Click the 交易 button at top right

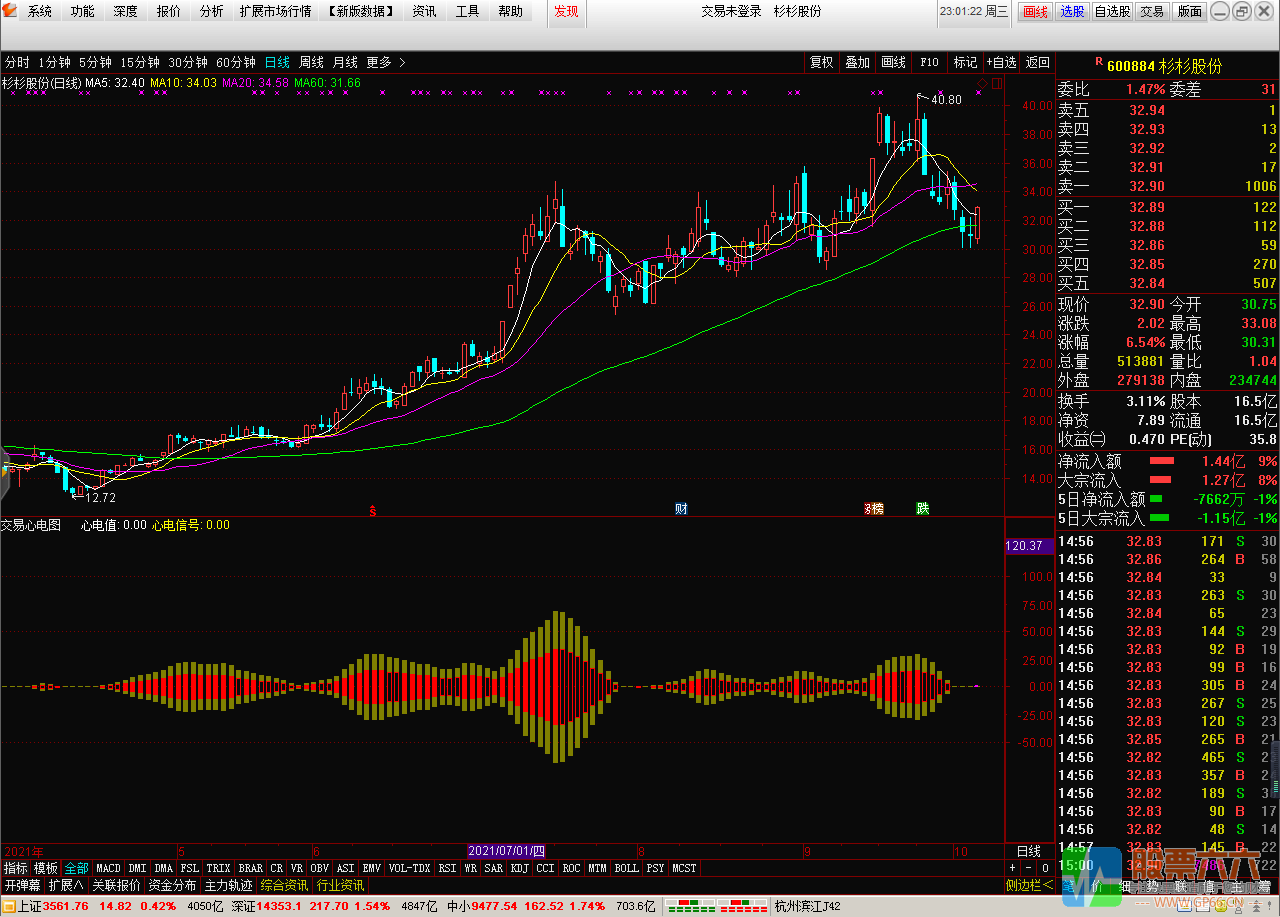pyautogui.click(x=1152, y=12)
